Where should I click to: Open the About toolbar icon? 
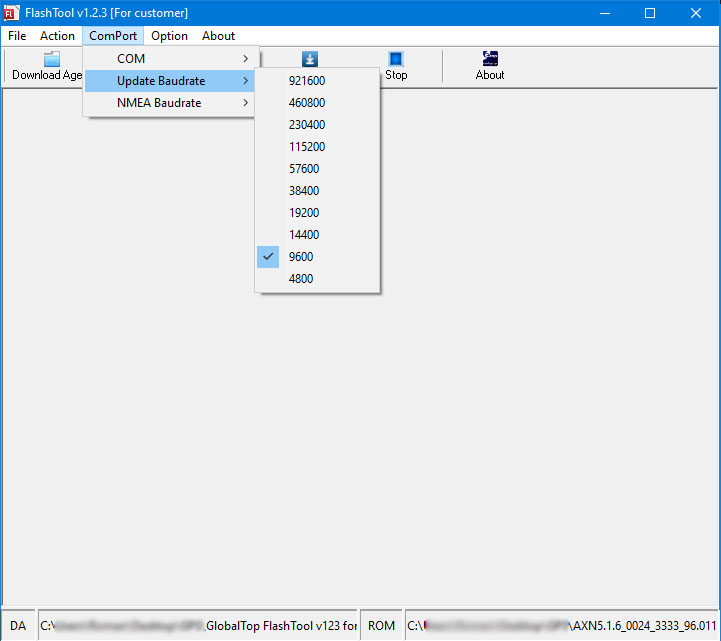(x=490, y=59)
